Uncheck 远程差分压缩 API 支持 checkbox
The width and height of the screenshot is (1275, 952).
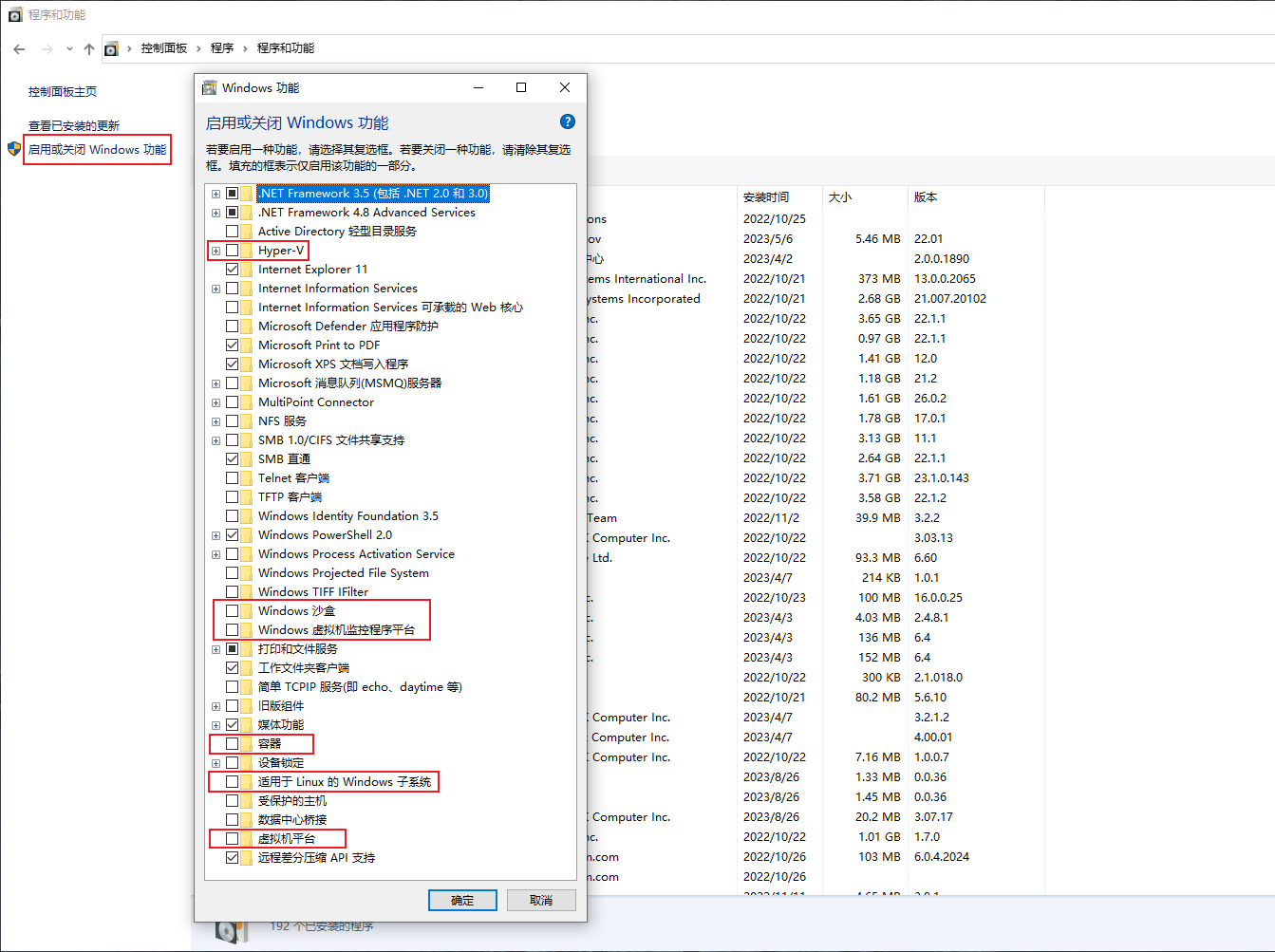coord(232,858)
